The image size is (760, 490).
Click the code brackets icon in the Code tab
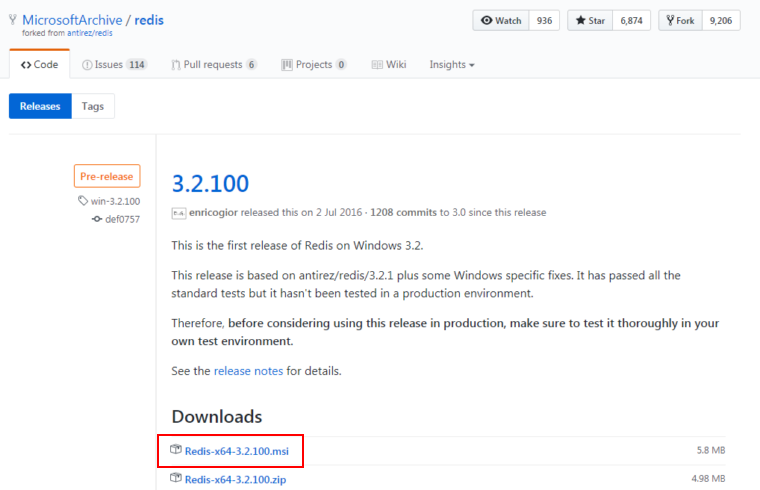(x=26, y=65)
